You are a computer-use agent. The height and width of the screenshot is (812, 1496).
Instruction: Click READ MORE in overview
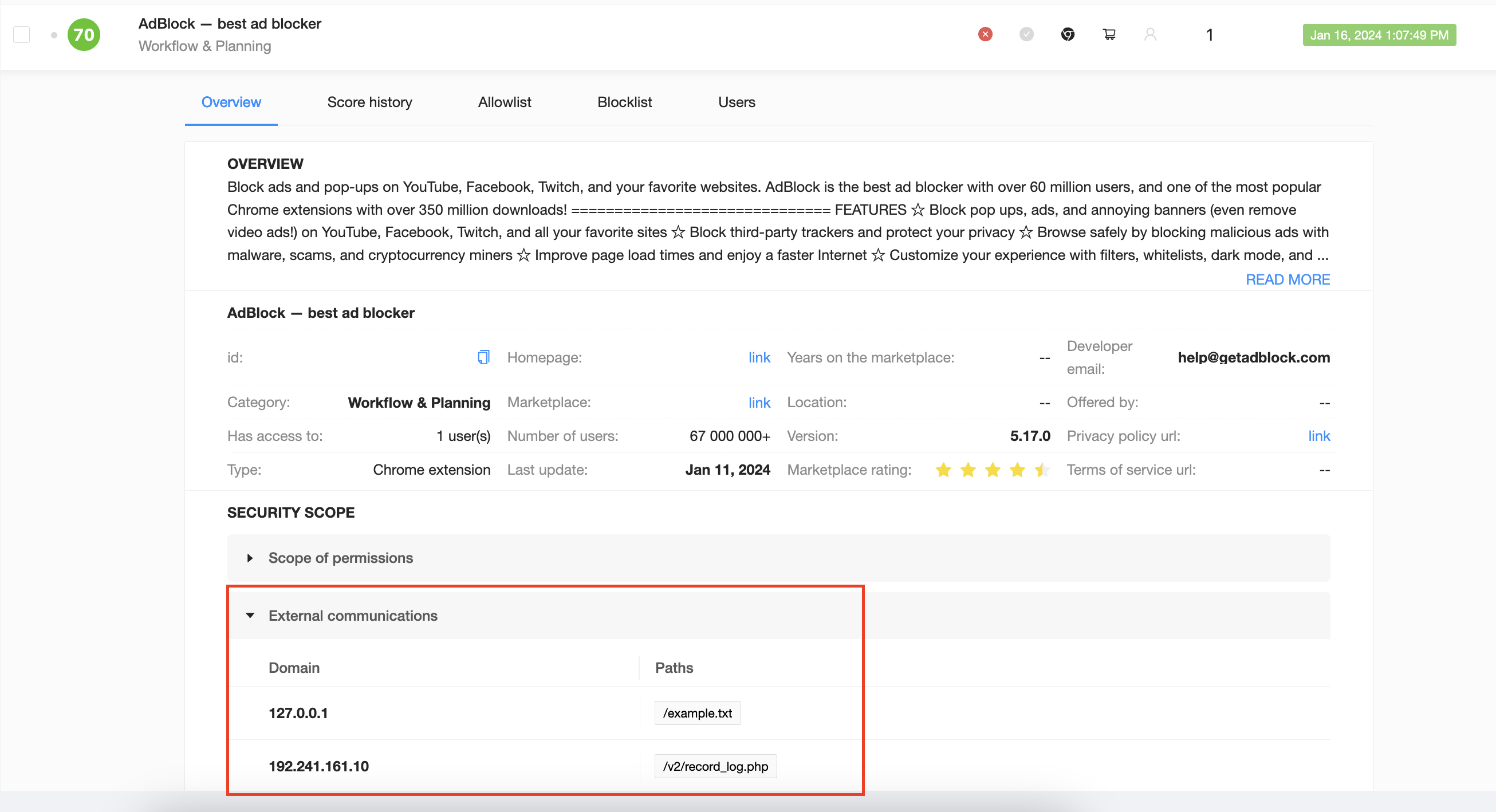pyautogui.click(x=1288, y=279)
